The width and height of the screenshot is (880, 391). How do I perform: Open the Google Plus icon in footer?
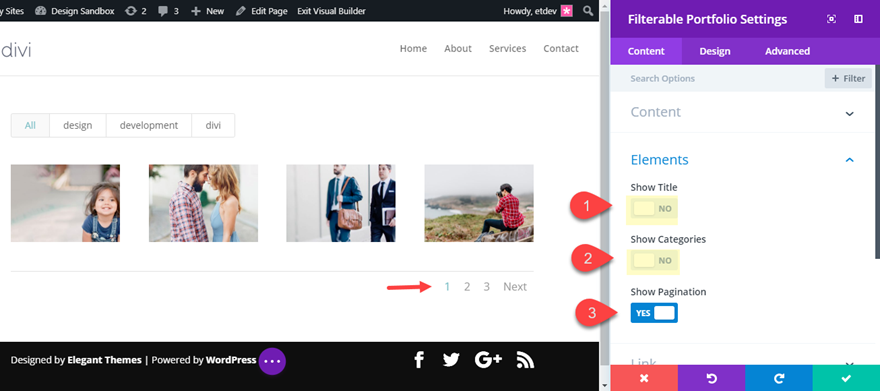click(488, 360)
